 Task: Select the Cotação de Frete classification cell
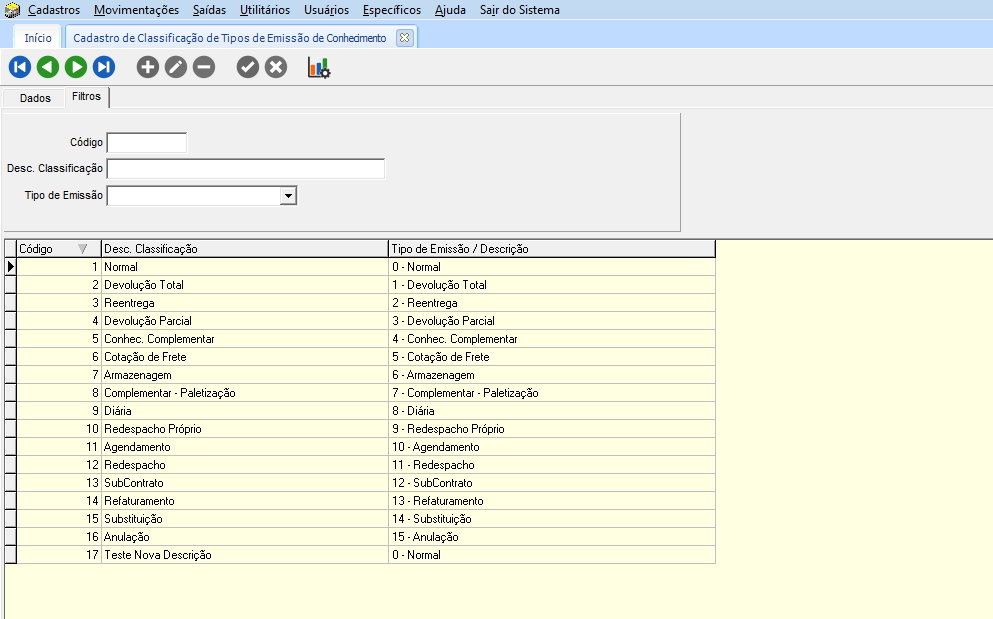click(x=244, y=357)
